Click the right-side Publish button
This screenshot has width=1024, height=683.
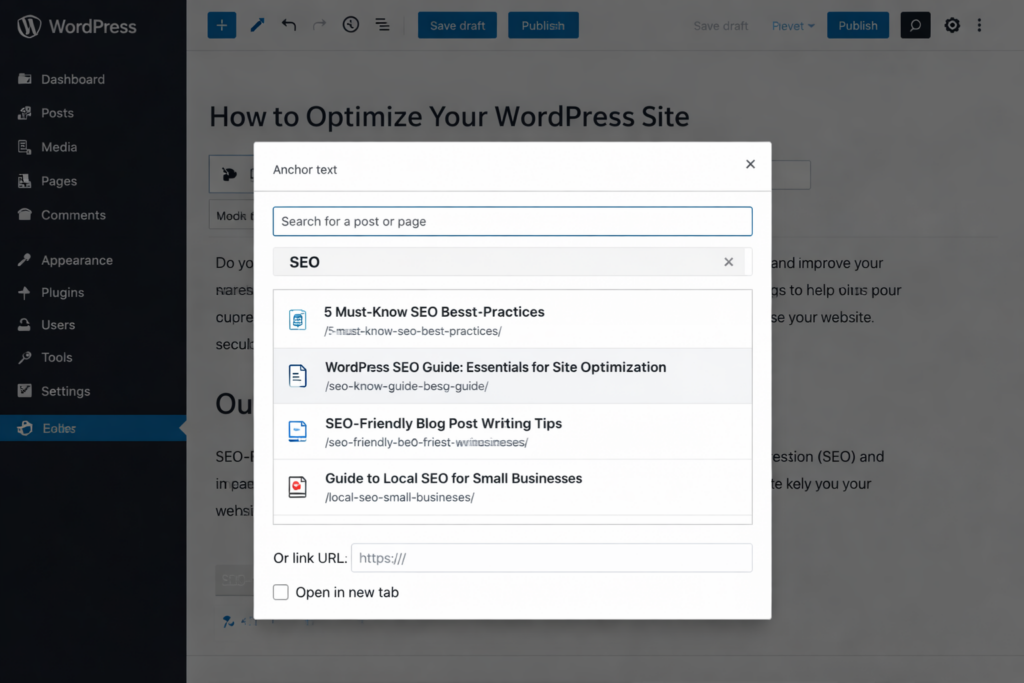tap(857, 25)
